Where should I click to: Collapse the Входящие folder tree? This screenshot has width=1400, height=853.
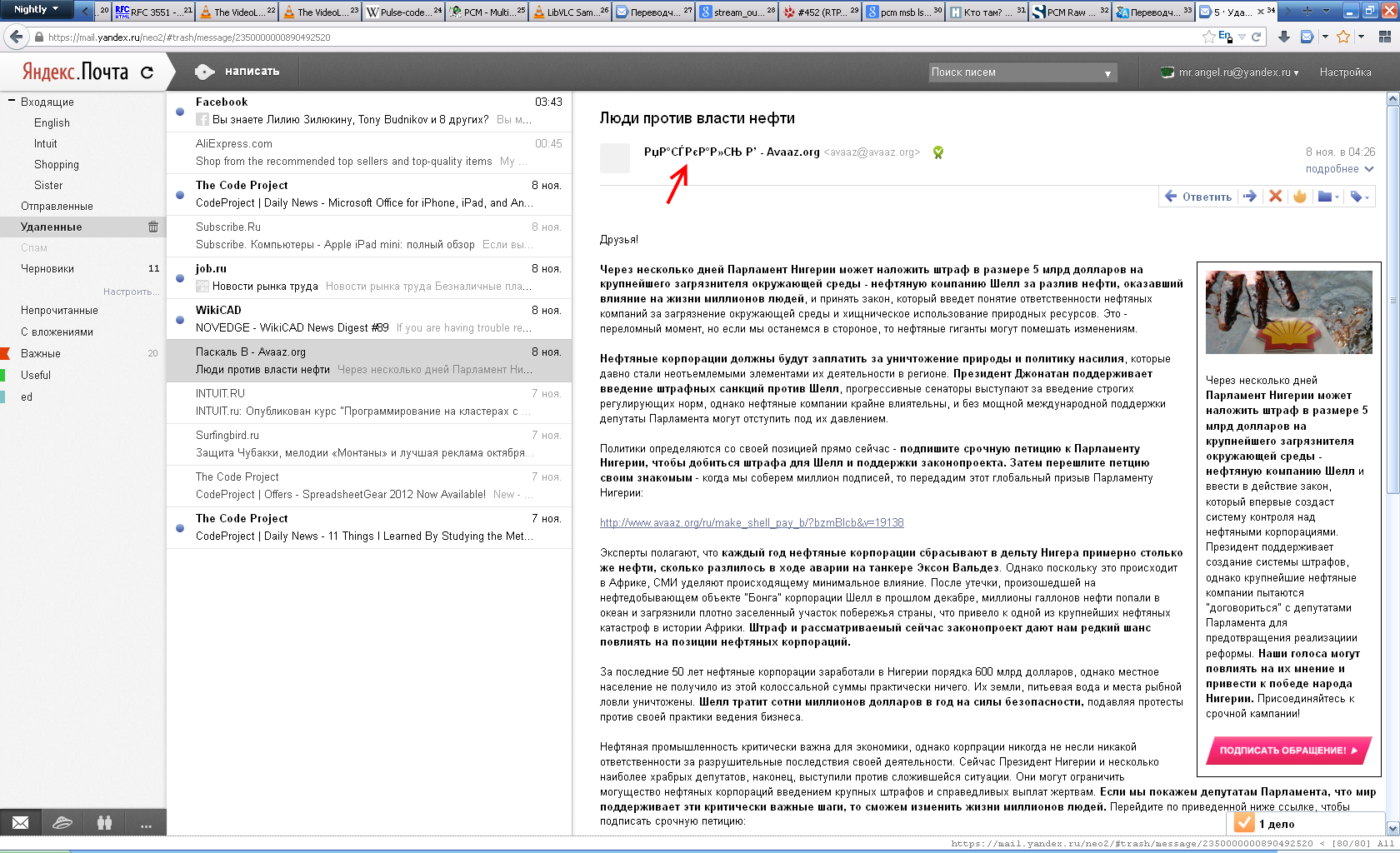click(x=12, y=101)
